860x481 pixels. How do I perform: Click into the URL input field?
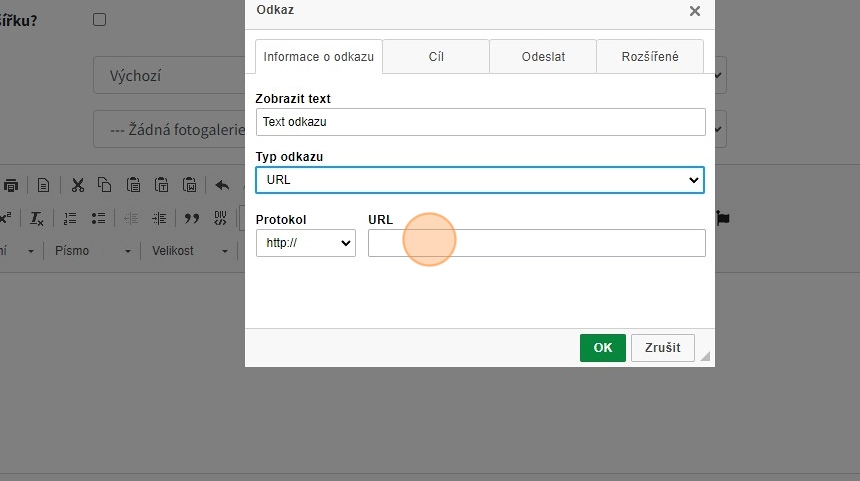coord(536,243)
